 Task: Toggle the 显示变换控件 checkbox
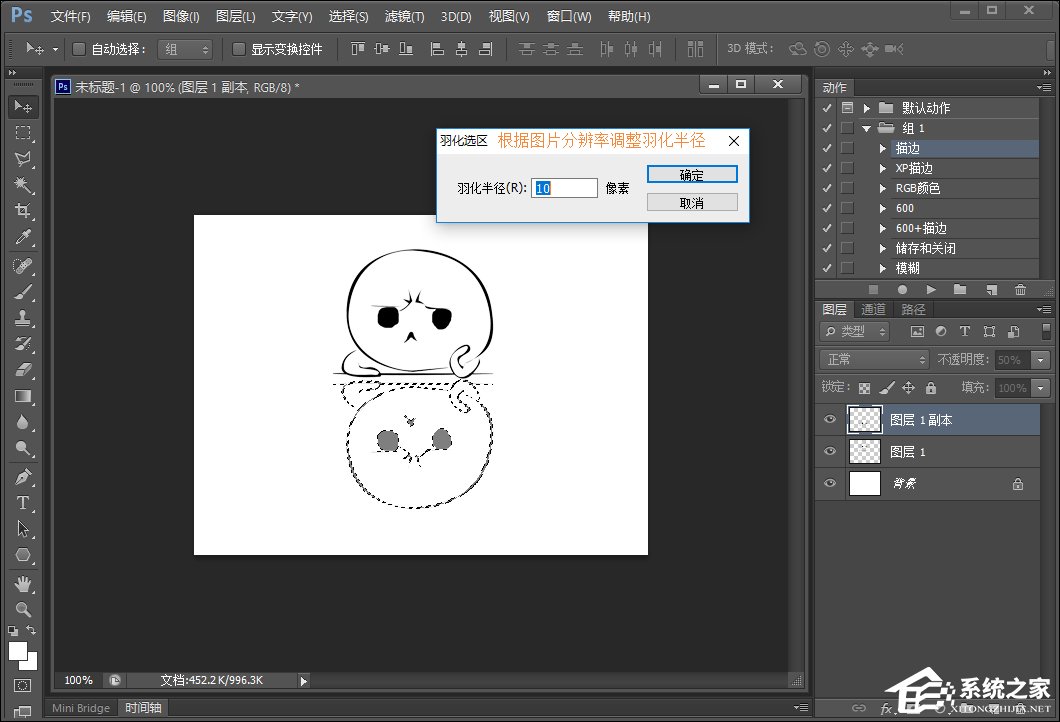239,49
